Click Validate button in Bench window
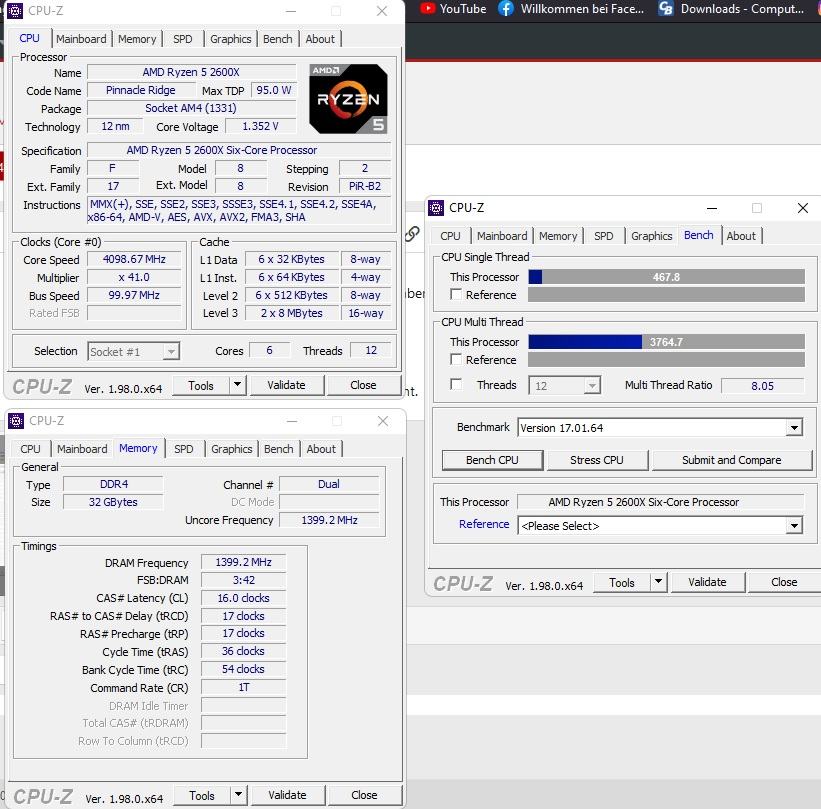The image size is (821, 809). pos(707,582)
